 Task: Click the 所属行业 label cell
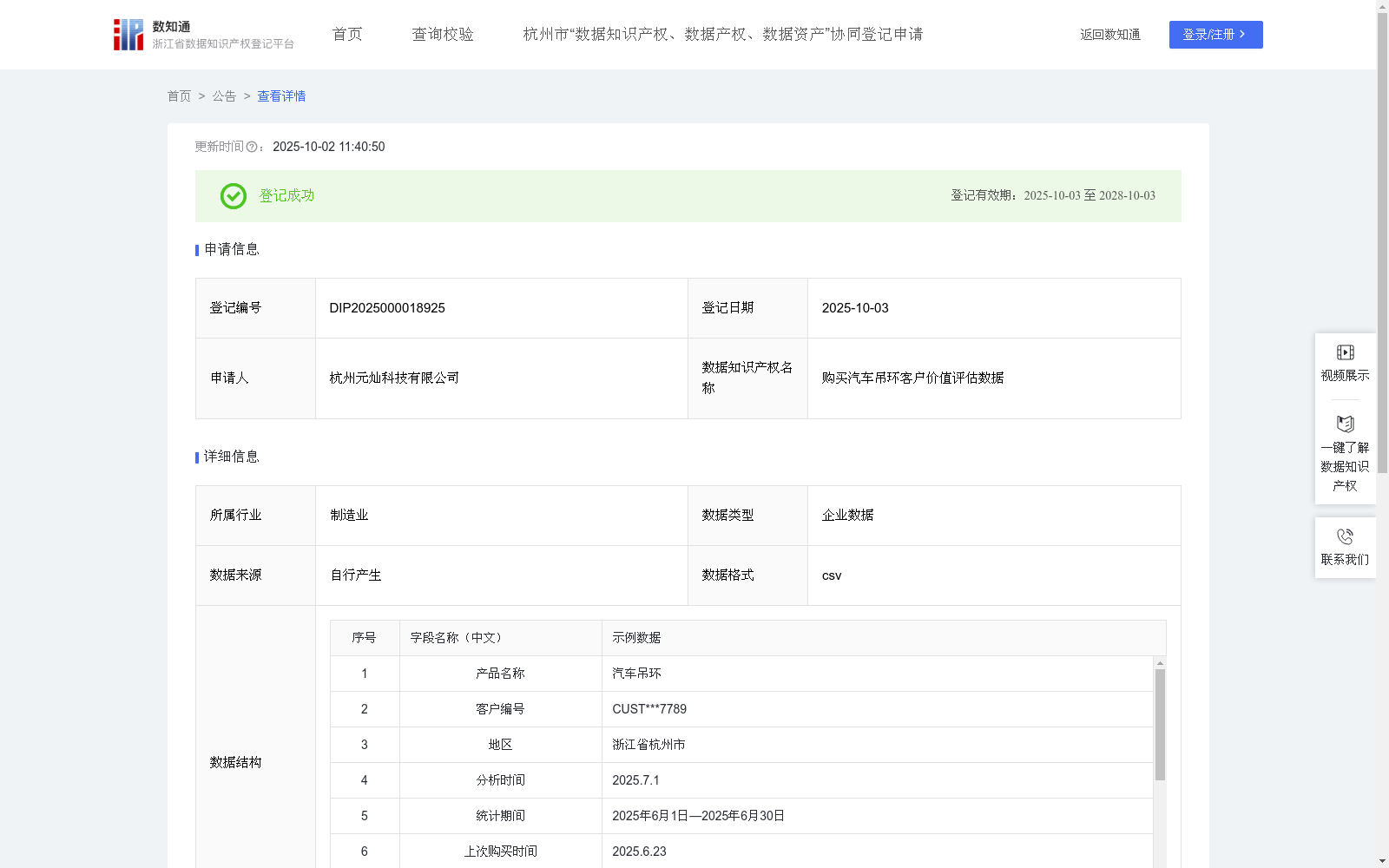click(255, 516)
